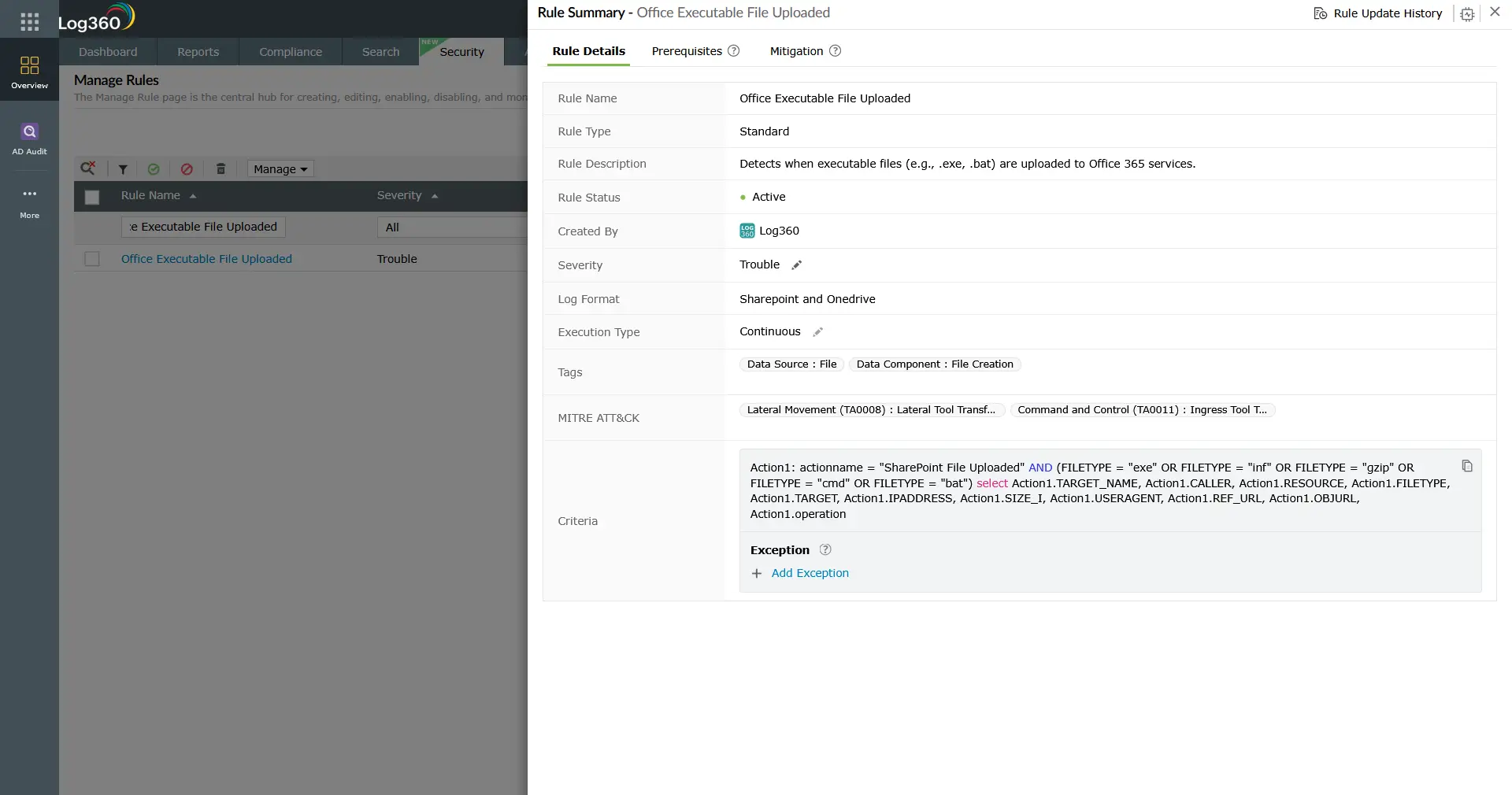Open the apps grid launcher icon
Viewport: 1512px width, 795px height.
pos(29,21)
